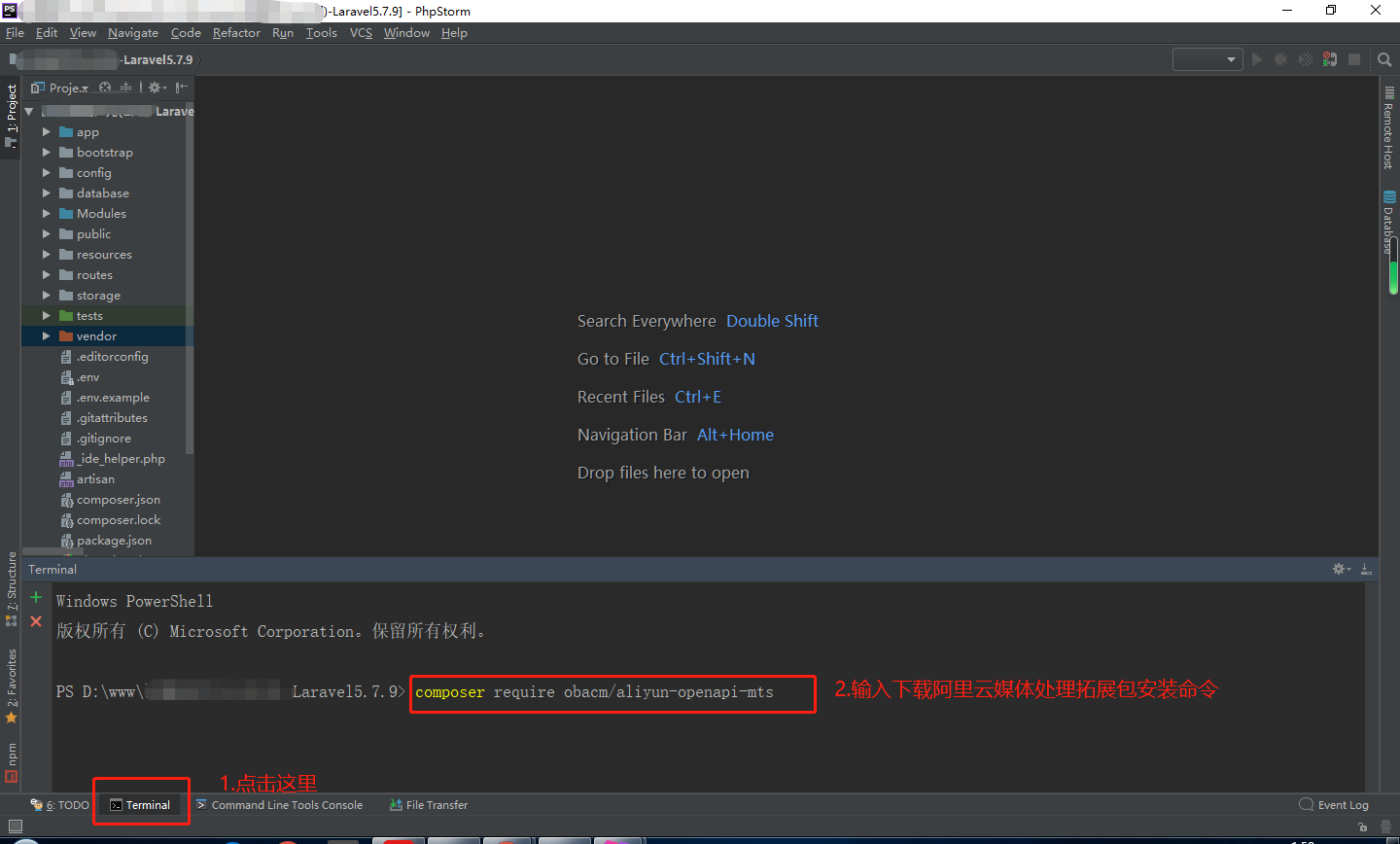Viewport: 1400px width, 844px height.
Task: Select the .editorconfig file
Action: point(112,357)
